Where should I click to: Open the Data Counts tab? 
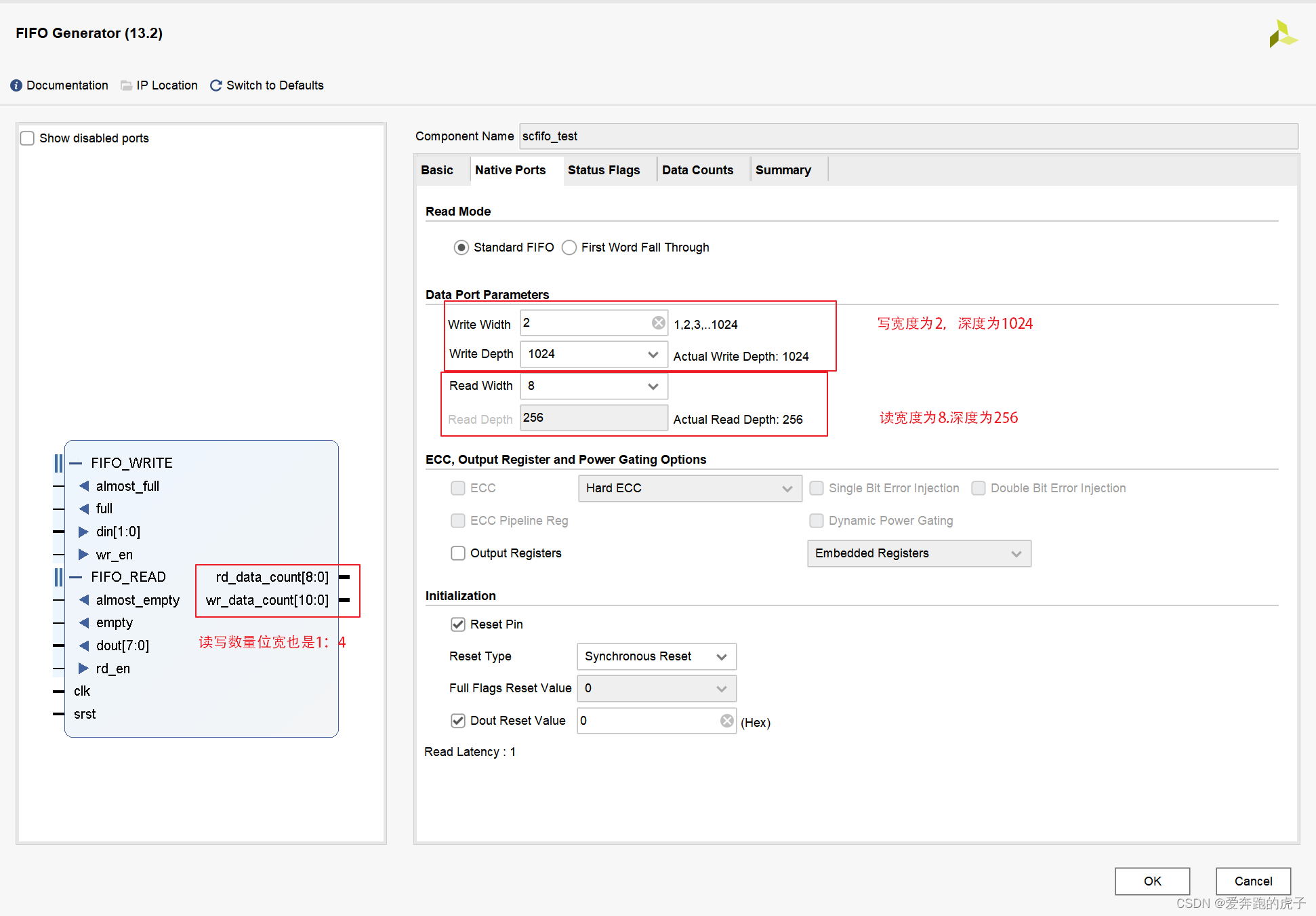(x=697, y=170)
